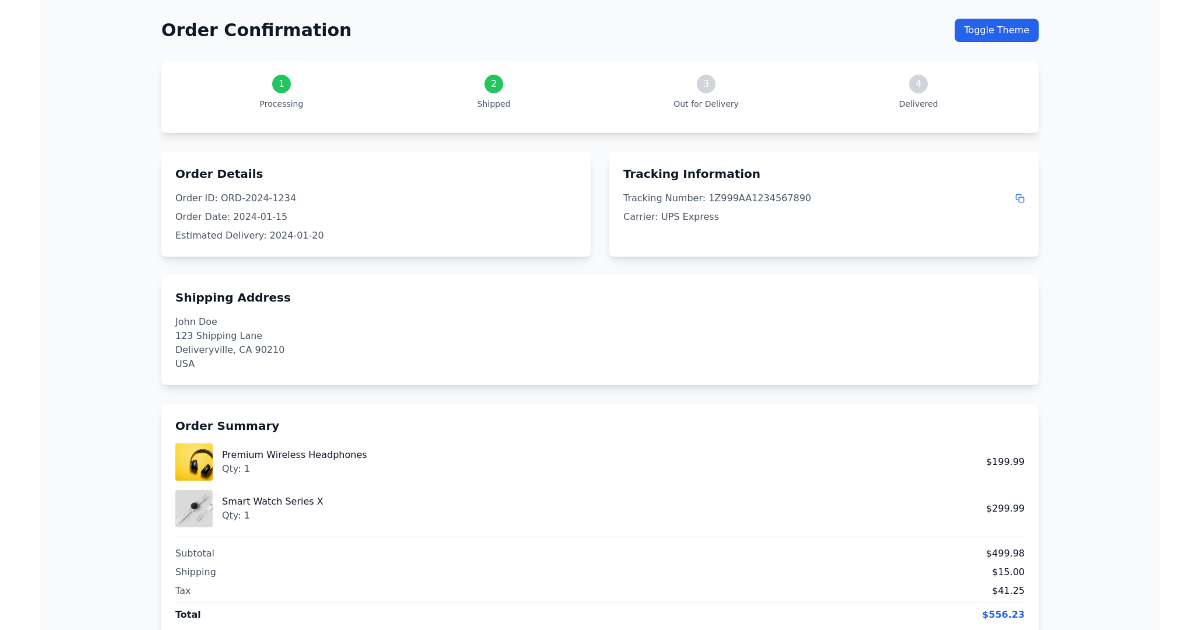Click the Out for Delivery step circle
This screenshot has width=1200, height=630.
(x=706, y=84)
